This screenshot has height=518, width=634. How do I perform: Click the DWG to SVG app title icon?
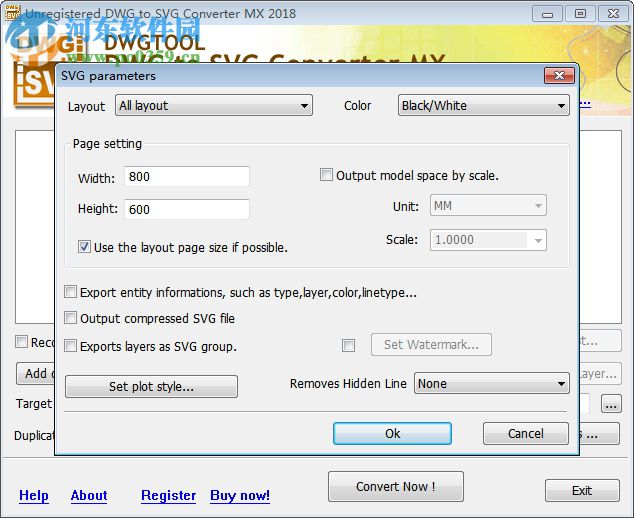[x=12, y=13]
